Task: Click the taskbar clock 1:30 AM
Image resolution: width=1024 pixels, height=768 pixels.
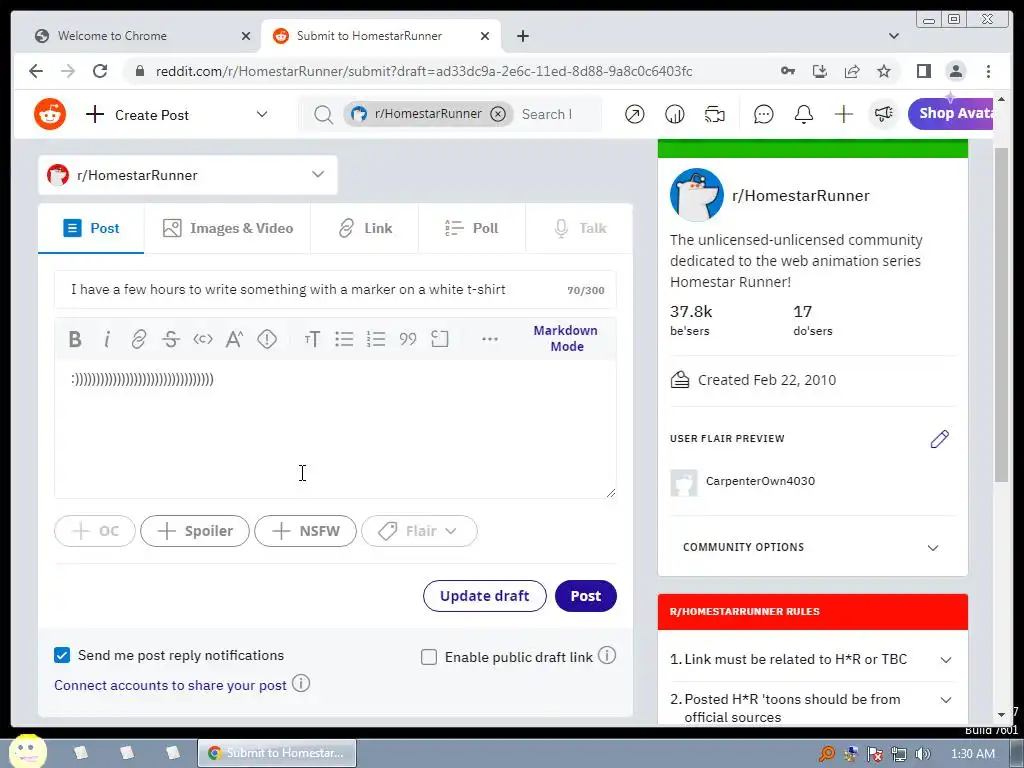Action: coord(972,754)
